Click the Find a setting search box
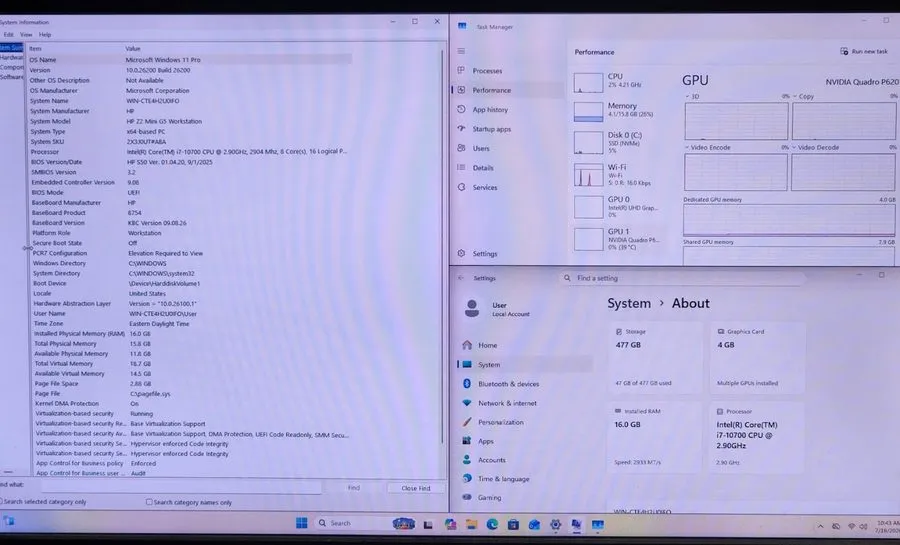The height and width of the screenshot is (545, 900). coord(682,278)
